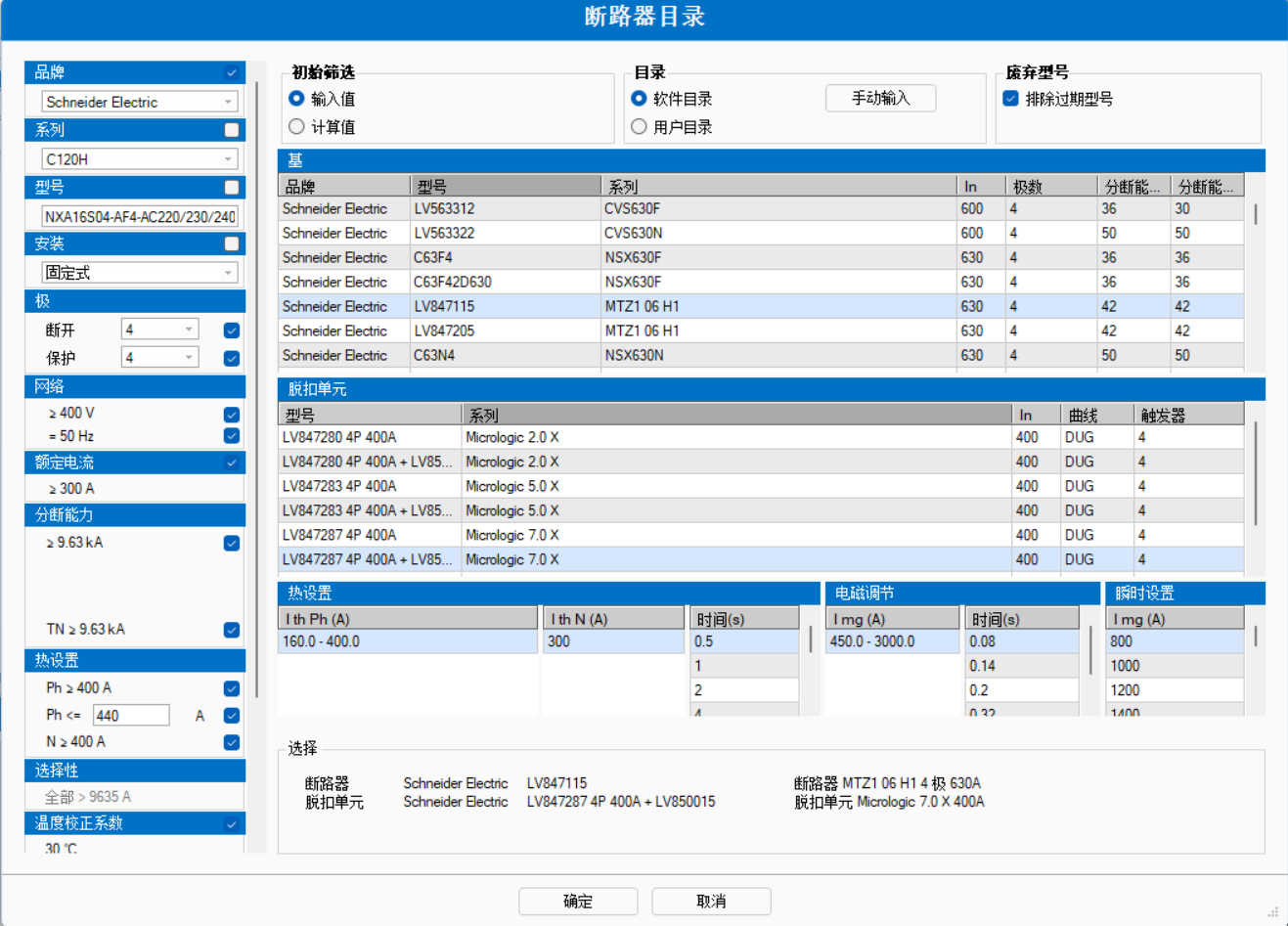
Task: Select the 输入值 radio button
Action: [x=296, y=99]
